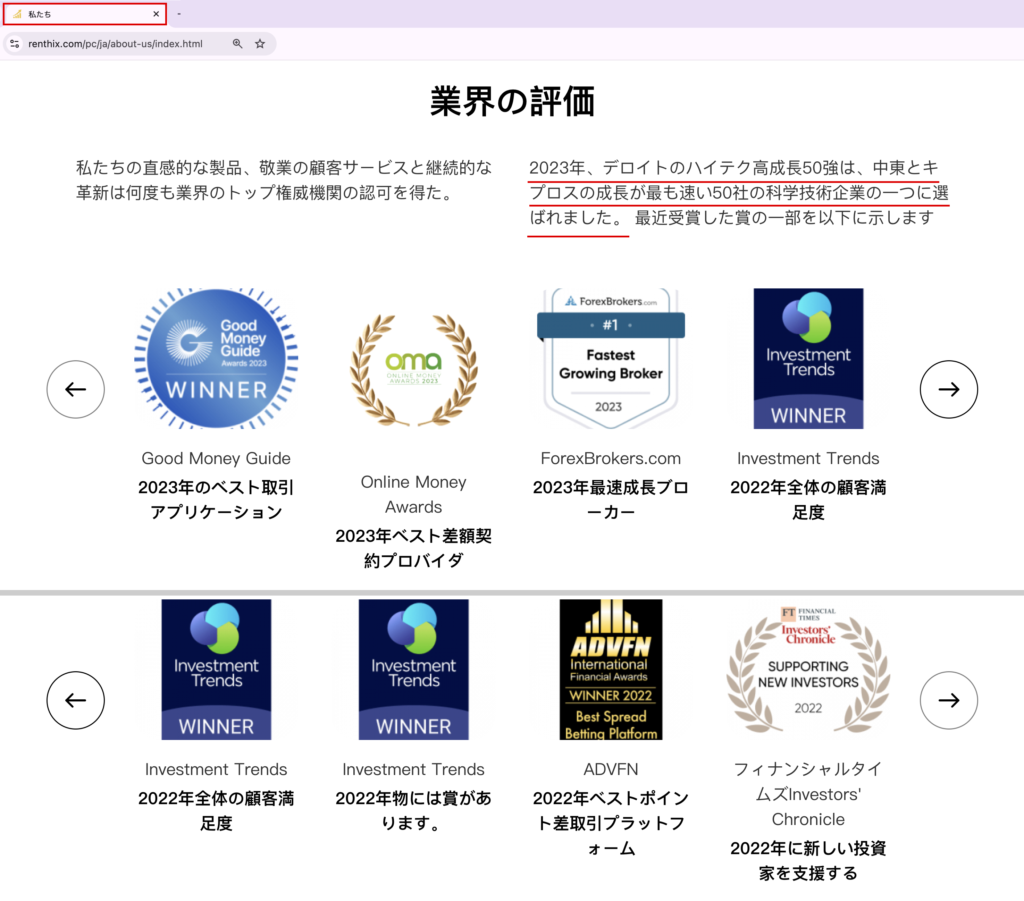This screenshot has height=901, width=1024.
Task: Click the ADVFN label text
Action: click(611, 769)
